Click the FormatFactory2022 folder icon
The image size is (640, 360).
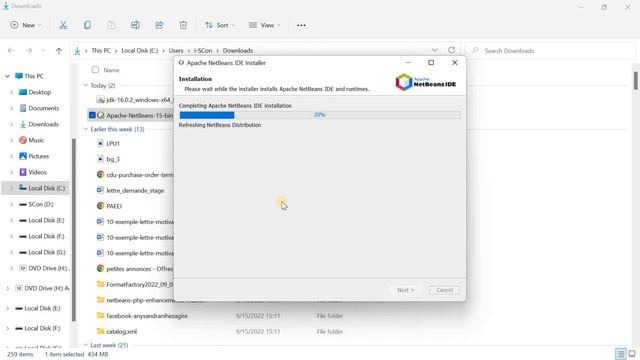pos(100,284)
